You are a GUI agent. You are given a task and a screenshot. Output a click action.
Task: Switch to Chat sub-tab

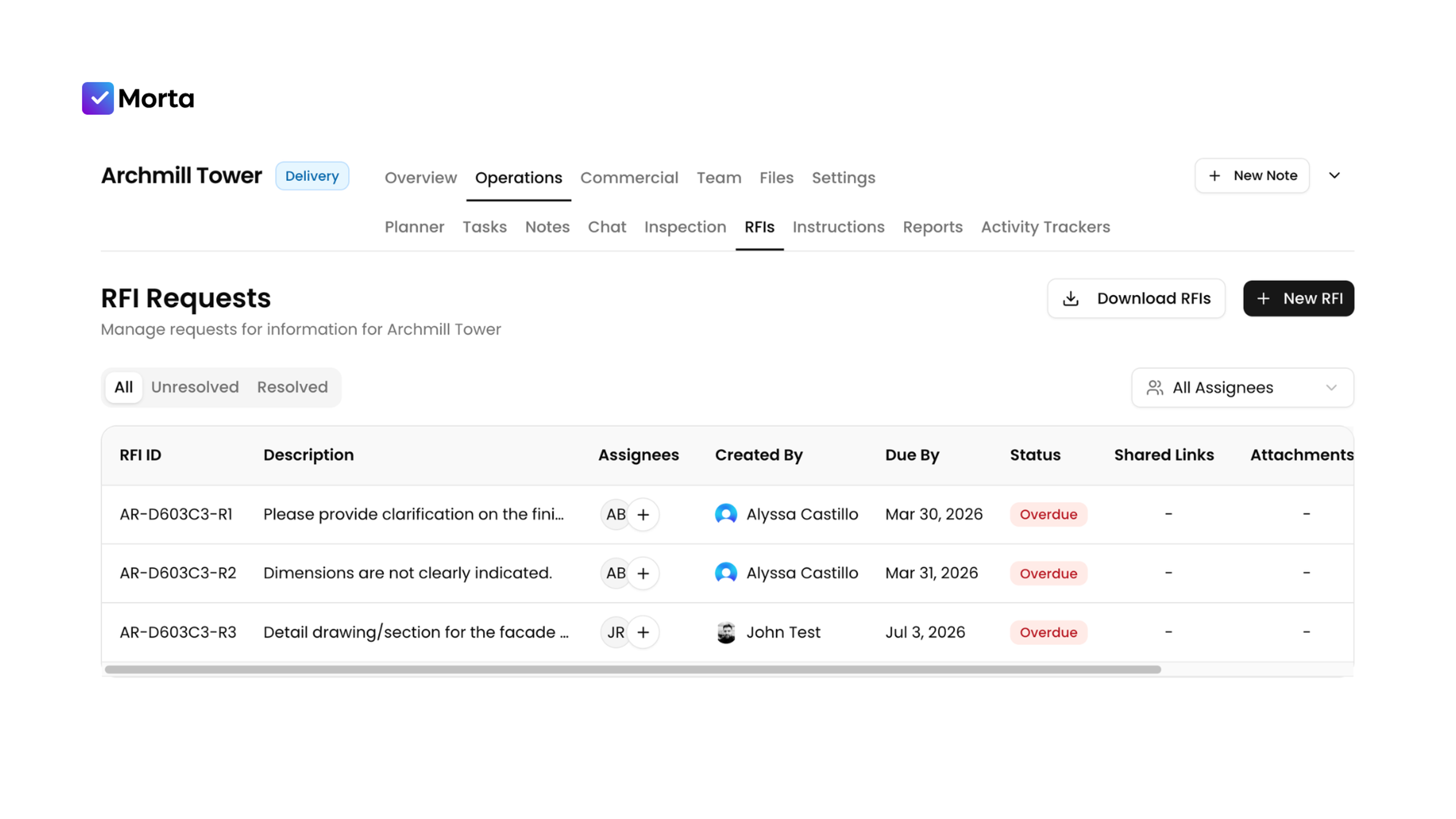pyautogui.click(x=607, y=227)
